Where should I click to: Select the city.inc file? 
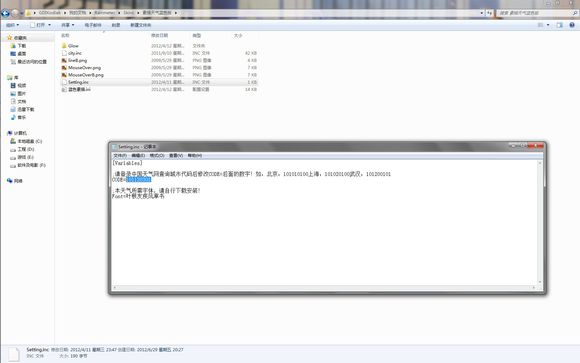(x=75, y=53)
